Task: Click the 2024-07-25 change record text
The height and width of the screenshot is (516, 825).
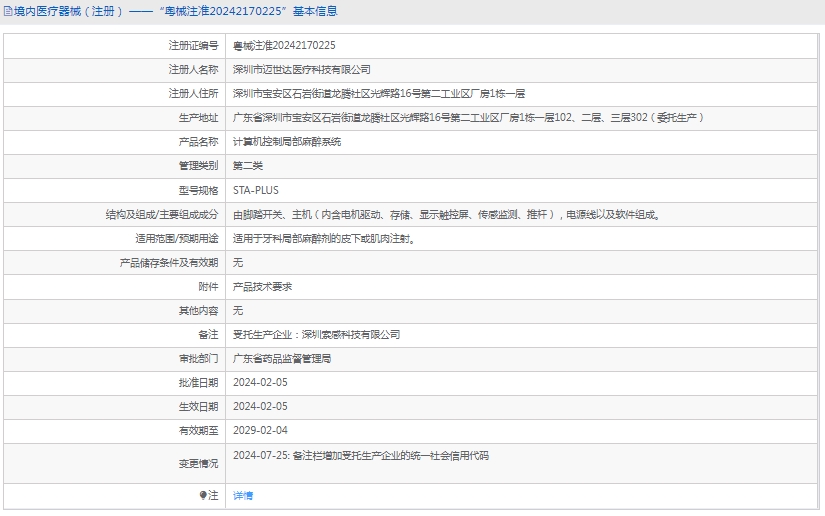Action: pyautogui.click(x=361, y=456)
